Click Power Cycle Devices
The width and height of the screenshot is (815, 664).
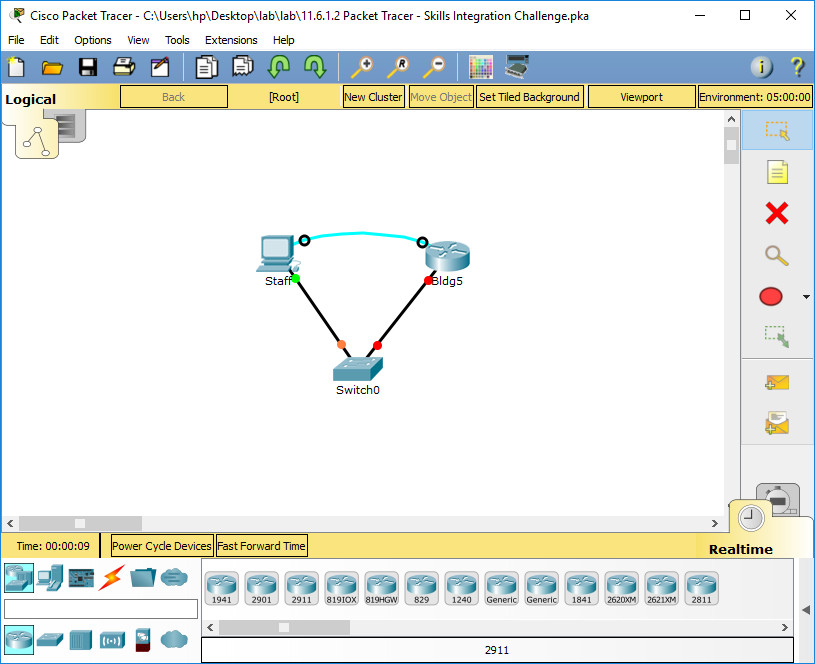pos(162,546)
